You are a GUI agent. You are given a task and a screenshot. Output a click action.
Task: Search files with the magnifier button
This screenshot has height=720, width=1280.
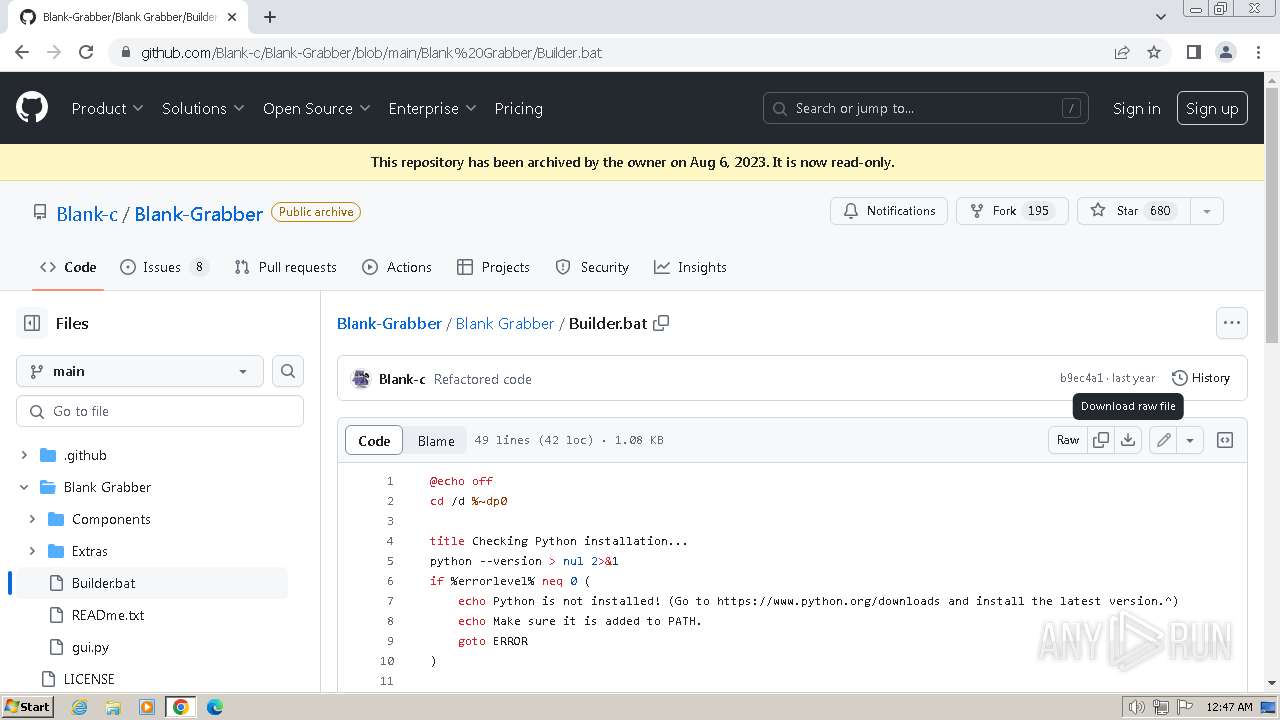[x=288, y=371]
